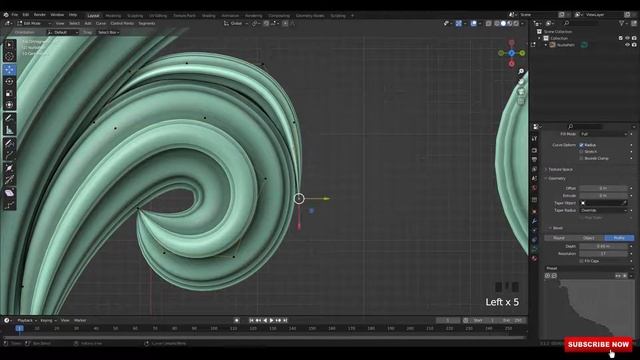Click the pan view hand icon

[521, 82]
